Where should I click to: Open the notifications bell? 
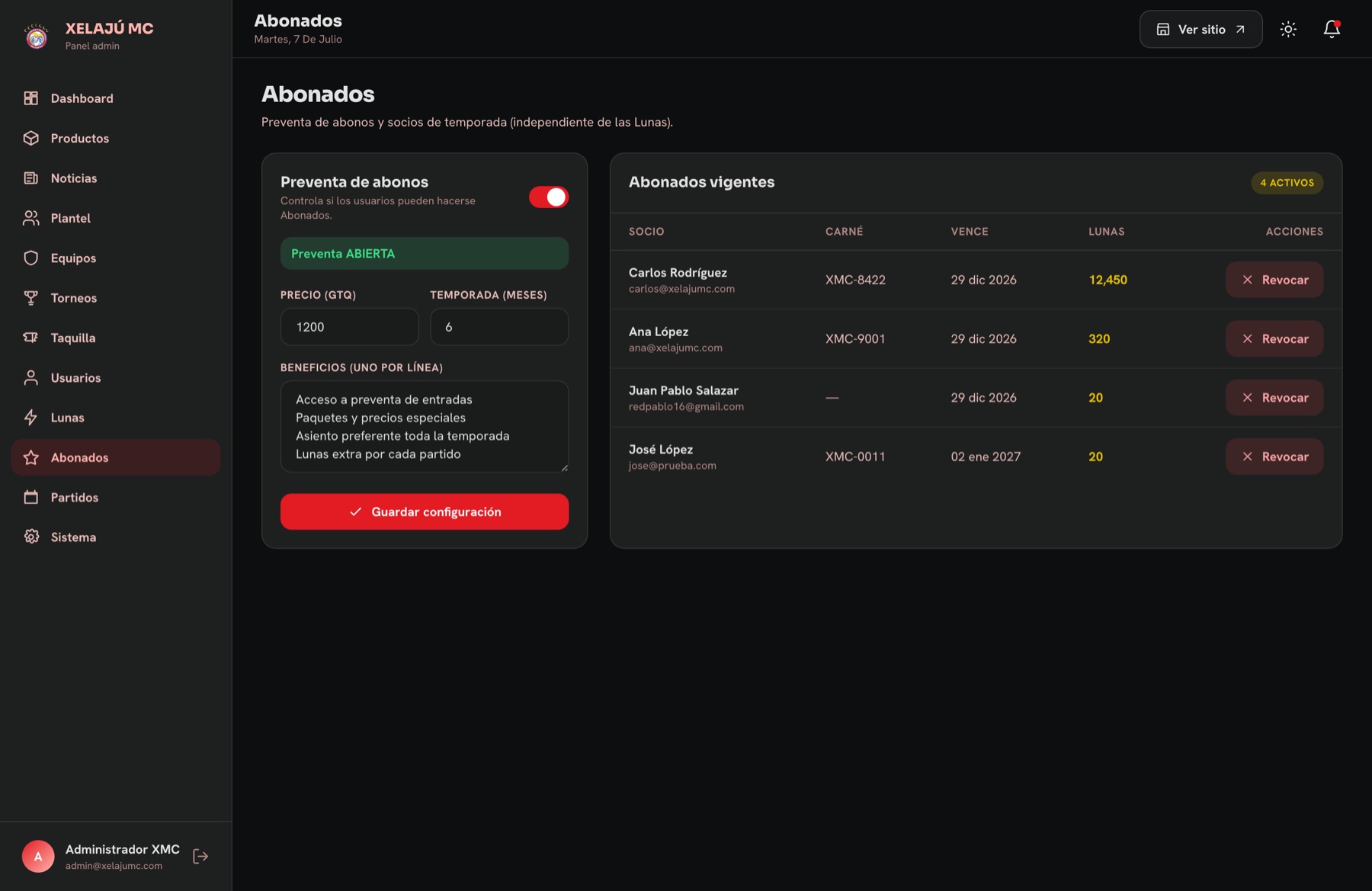click(x=1332, y=29)
